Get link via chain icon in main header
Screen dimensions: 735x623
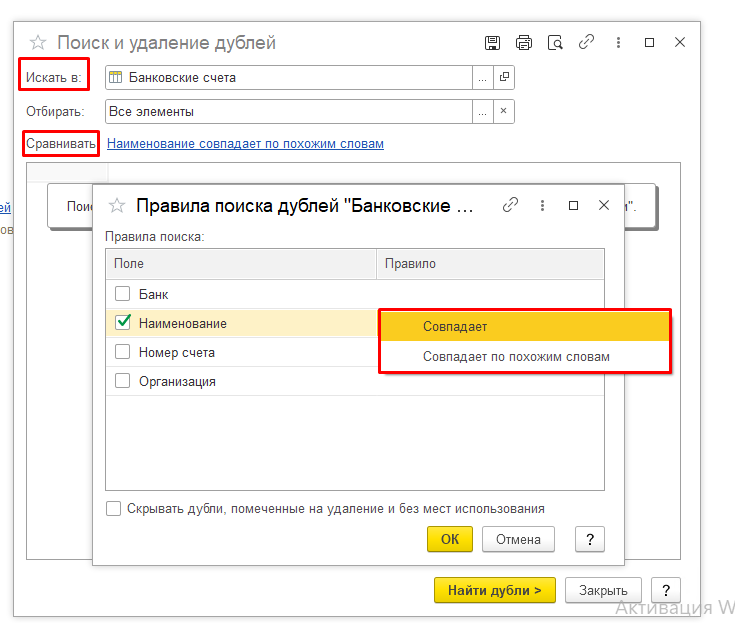coord(586,43)
